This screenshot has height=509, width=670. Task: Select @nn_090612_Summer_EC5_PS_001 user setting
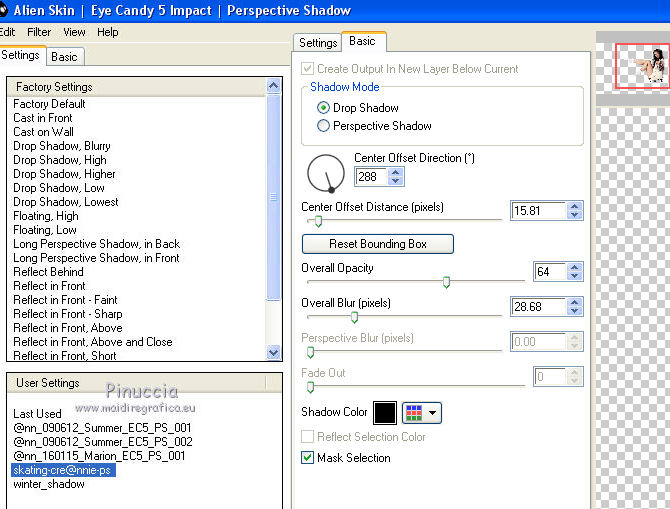[102, 428]
